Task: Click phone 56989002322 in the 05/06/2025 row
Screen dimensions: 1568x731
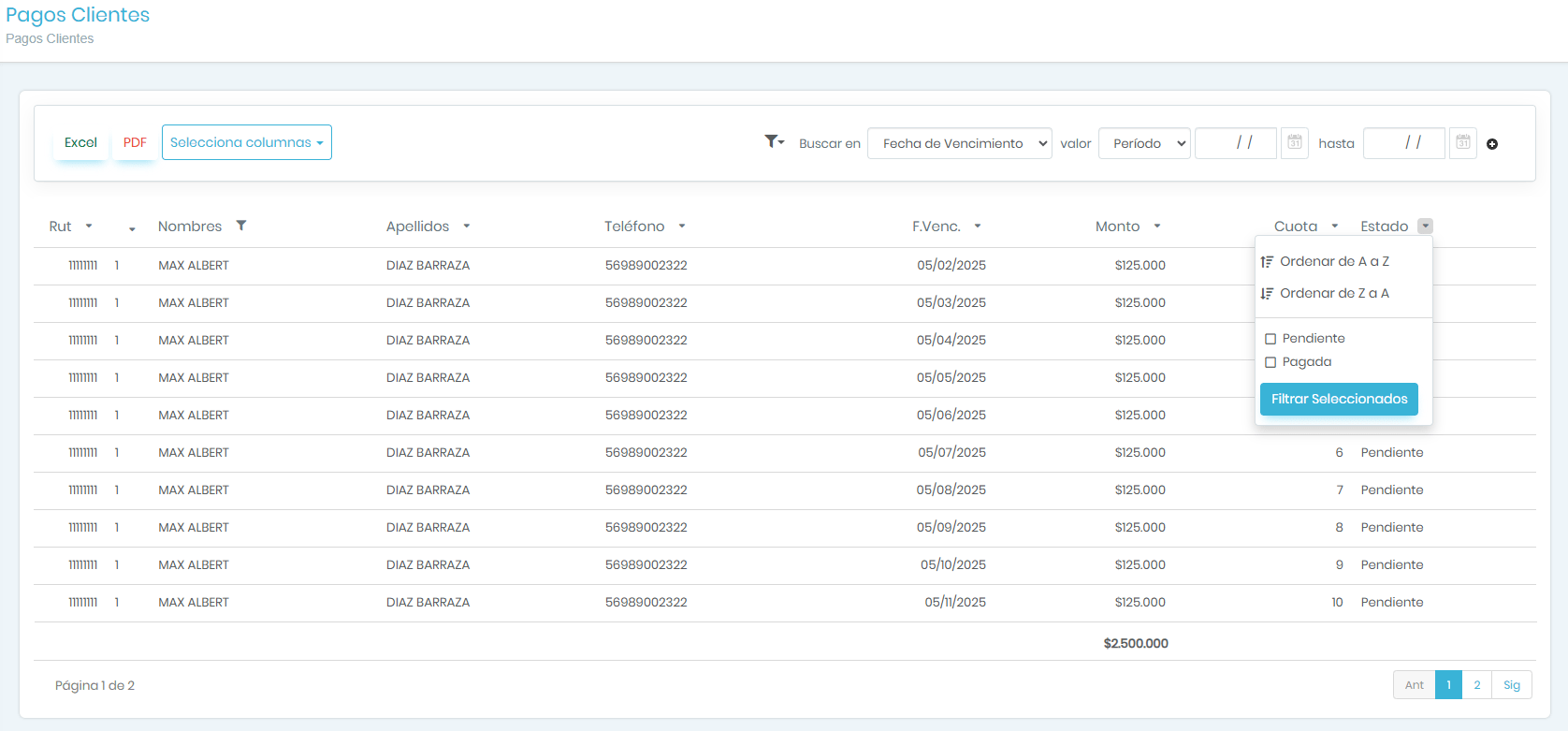Action: click(x=646, y=416)
